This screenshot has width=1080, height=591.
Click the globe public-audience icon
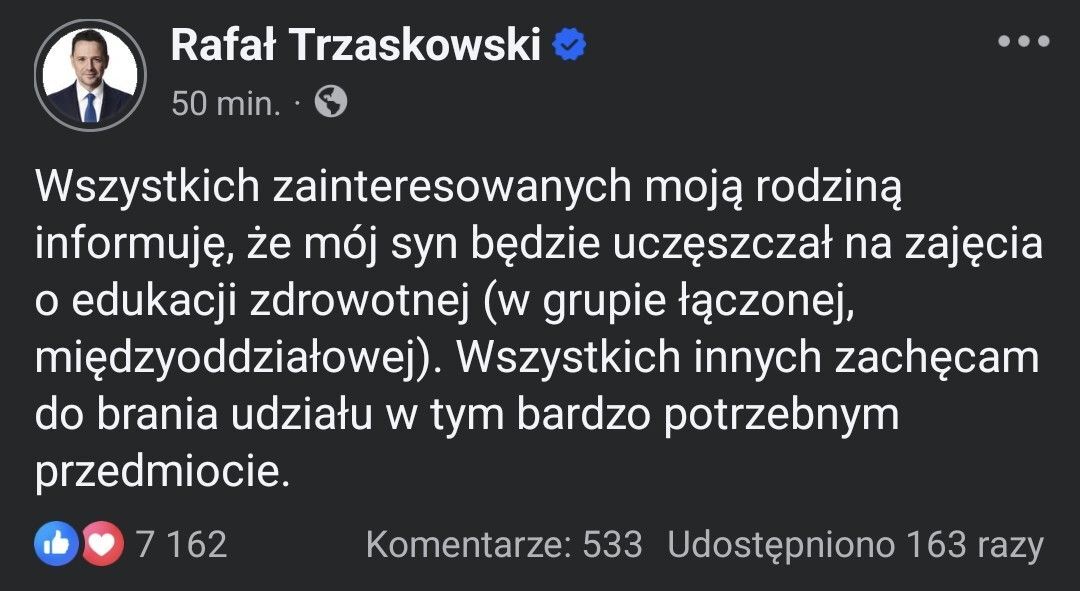(331, 101)
